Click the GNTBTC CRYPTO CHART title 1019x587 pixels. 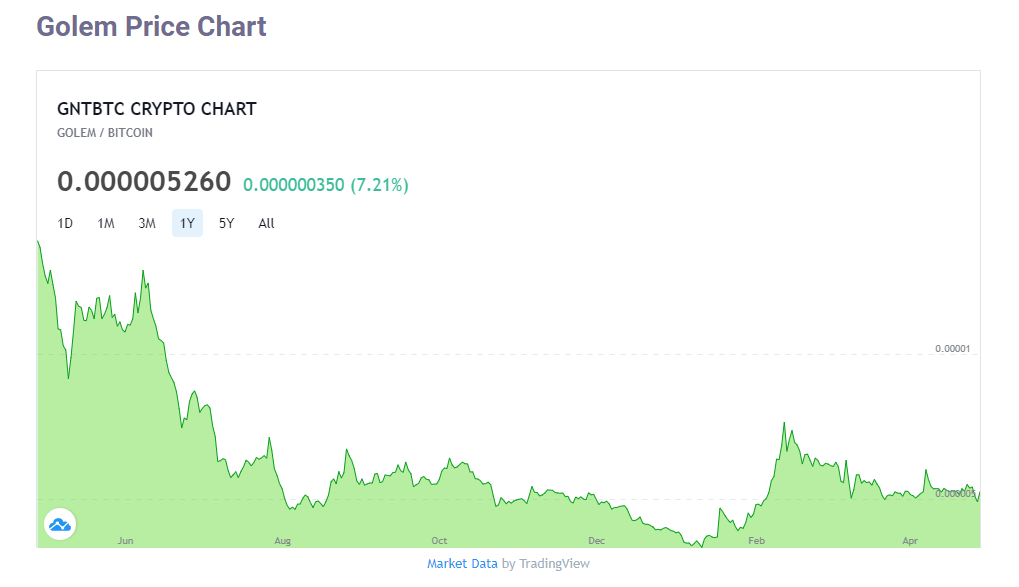pos(156,109)
